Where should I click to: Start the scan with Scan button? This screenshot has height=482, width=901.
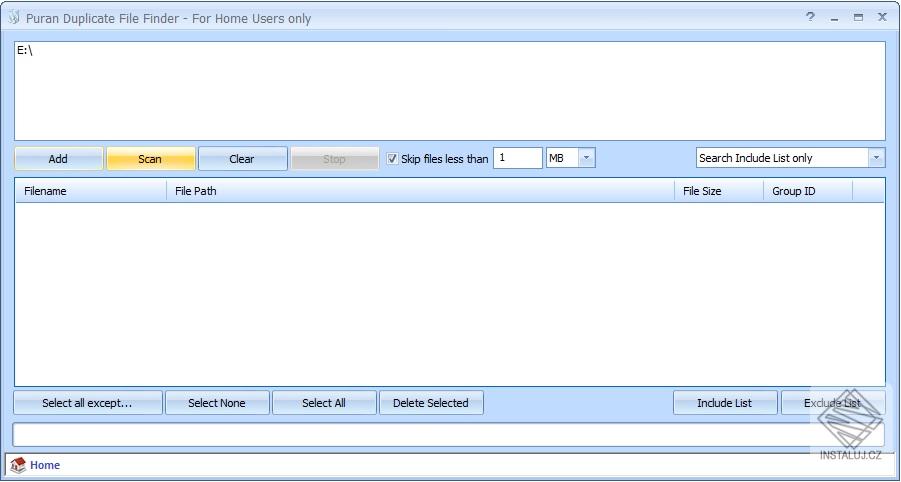pos(151,159)
